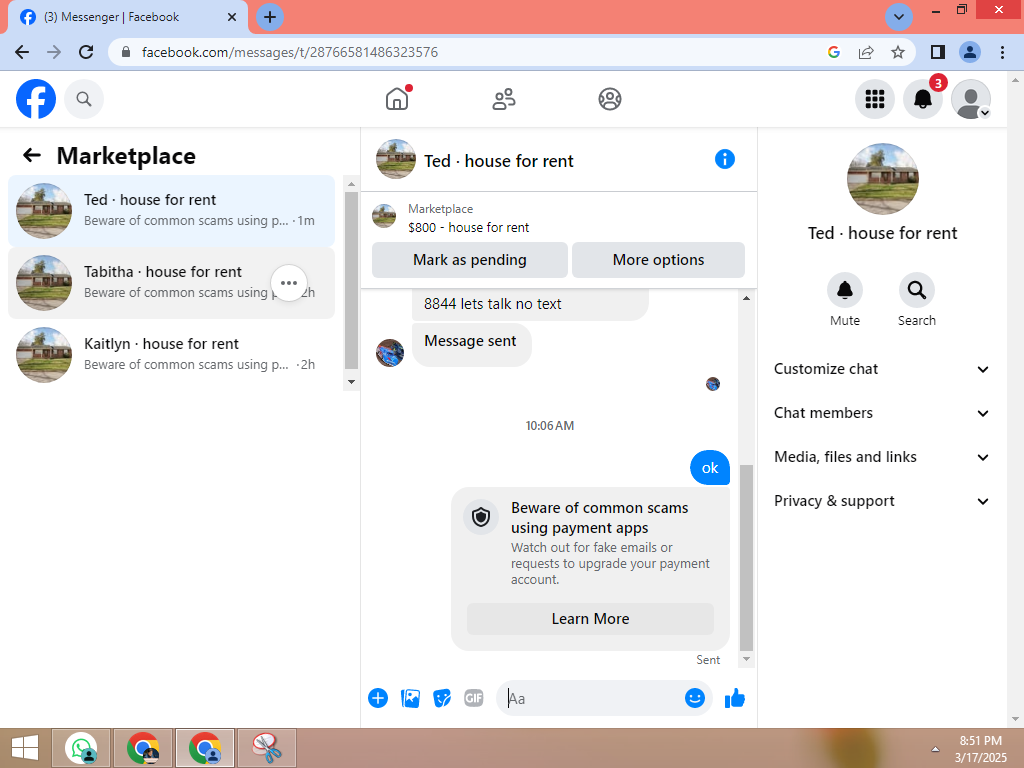Click the browser forward arrow
This screenshot has height=768, width=1024.
54,52
